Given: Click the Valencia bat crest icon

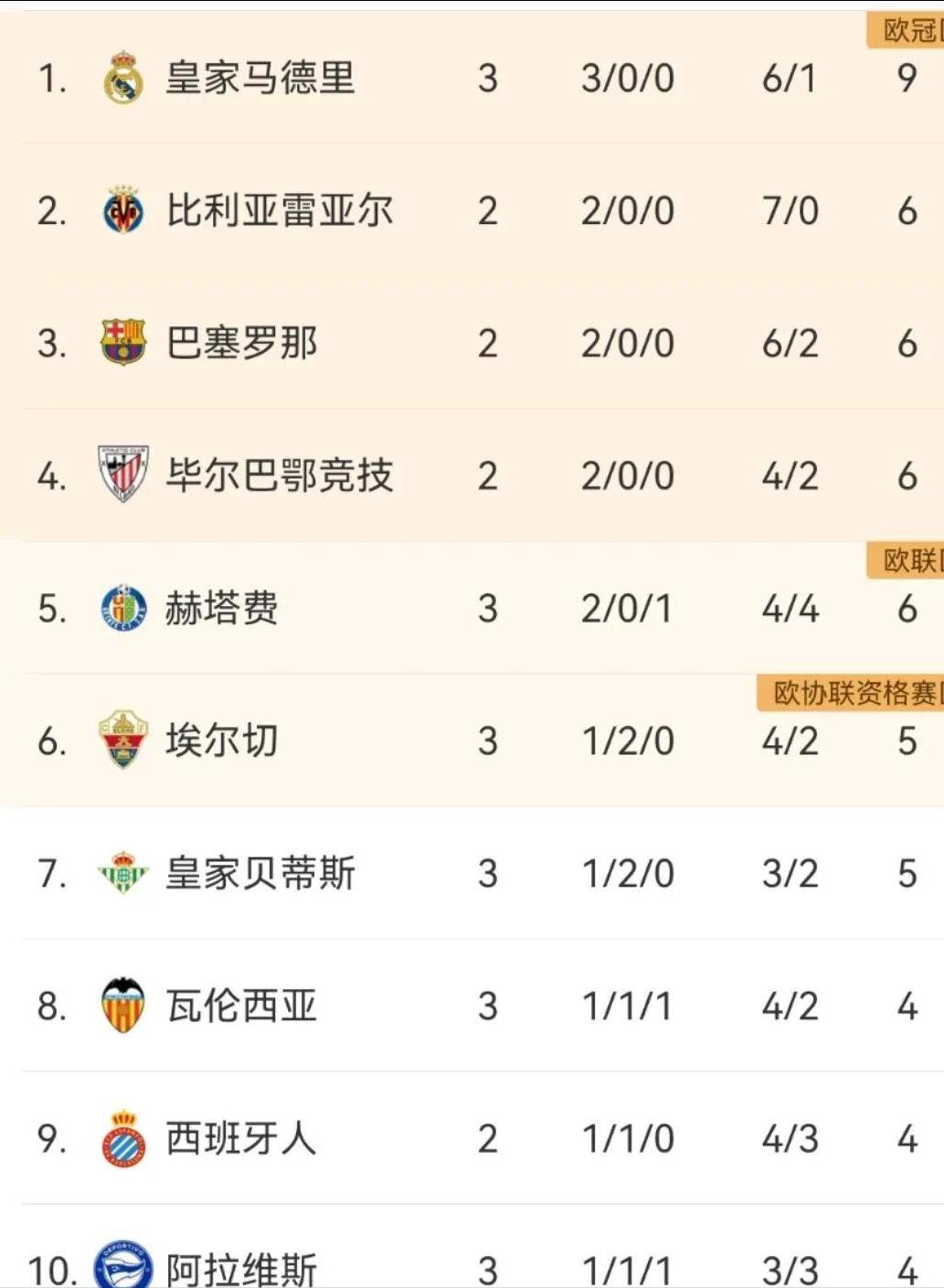Looking at the screenshot, I should click(x=122, y=1005).
